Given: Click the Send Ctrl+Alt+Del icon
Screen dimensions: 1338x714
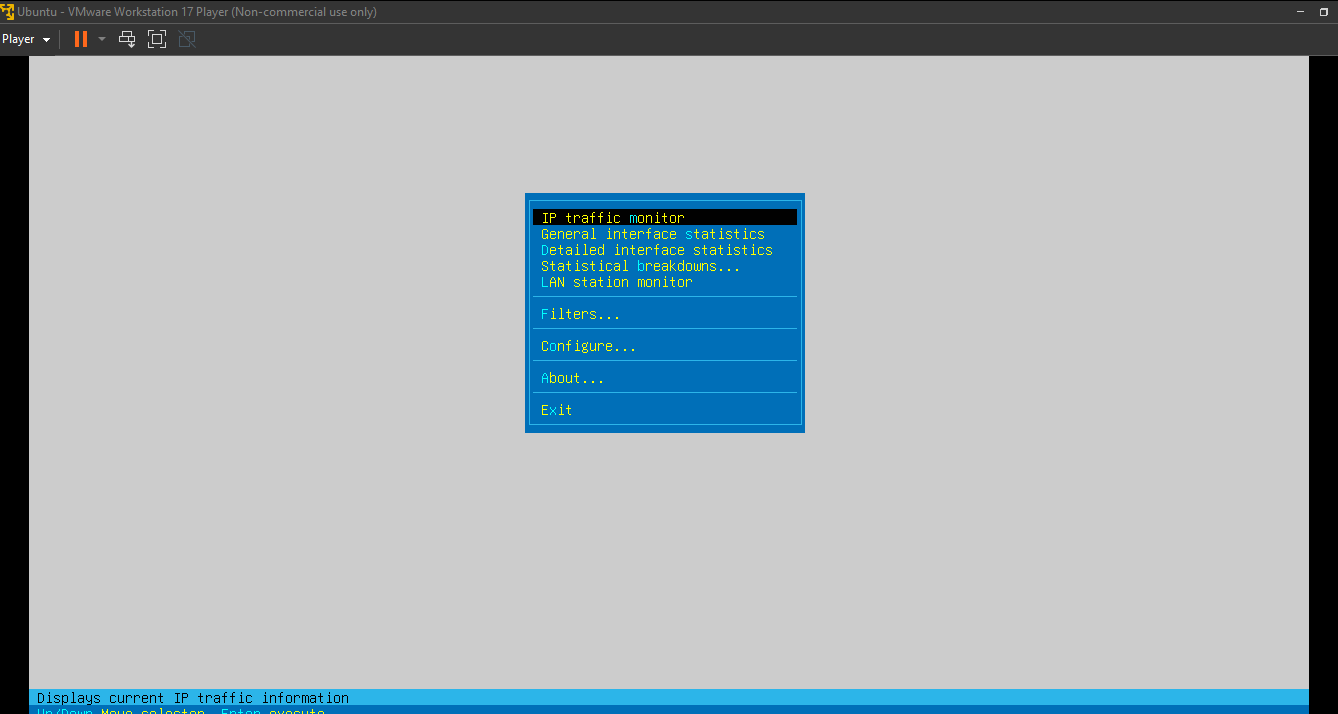Looking at the screenshot, I should (127, 39).
